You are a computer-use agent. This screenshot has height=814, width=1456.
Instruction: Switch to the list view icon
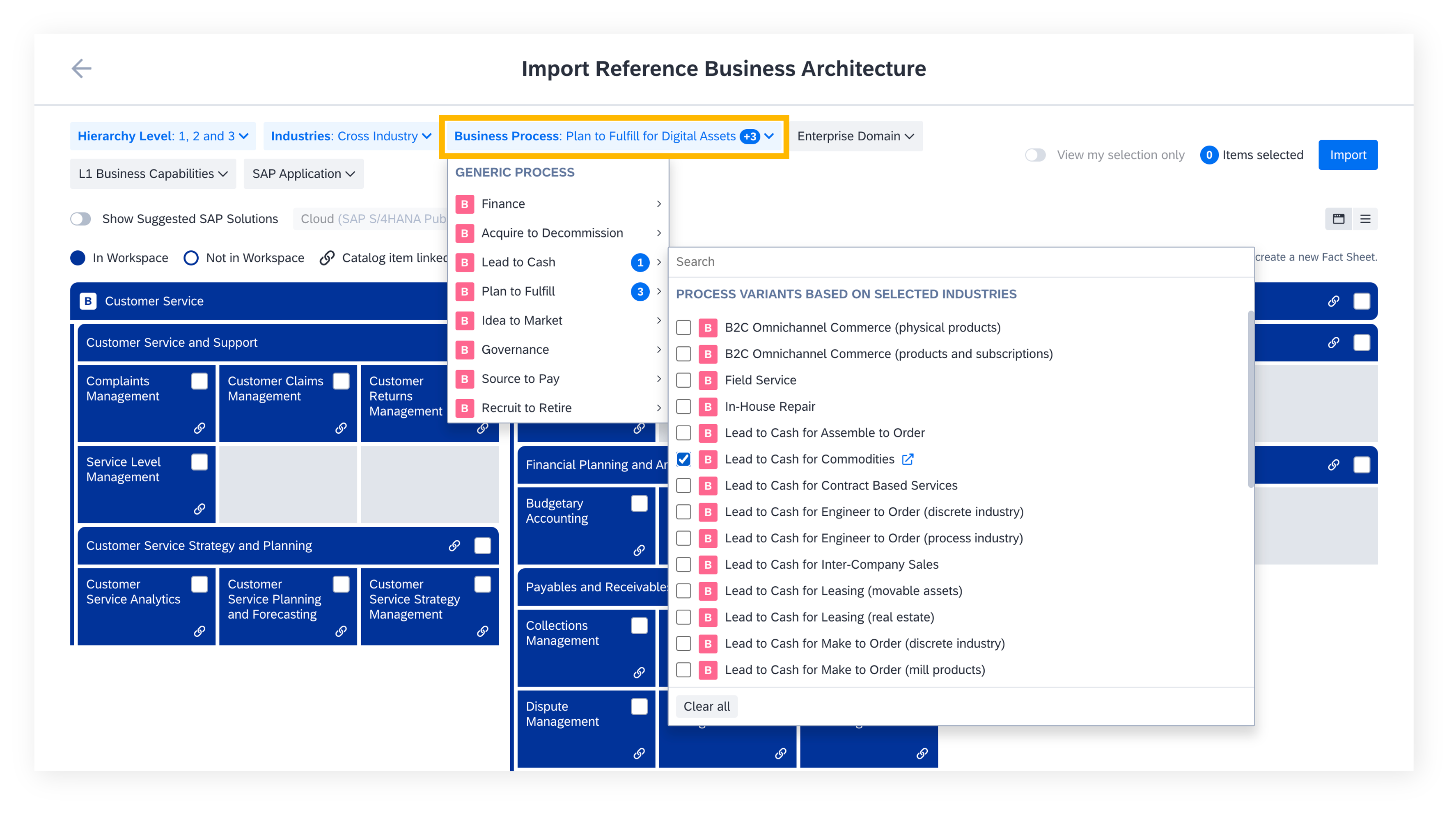1364,219
